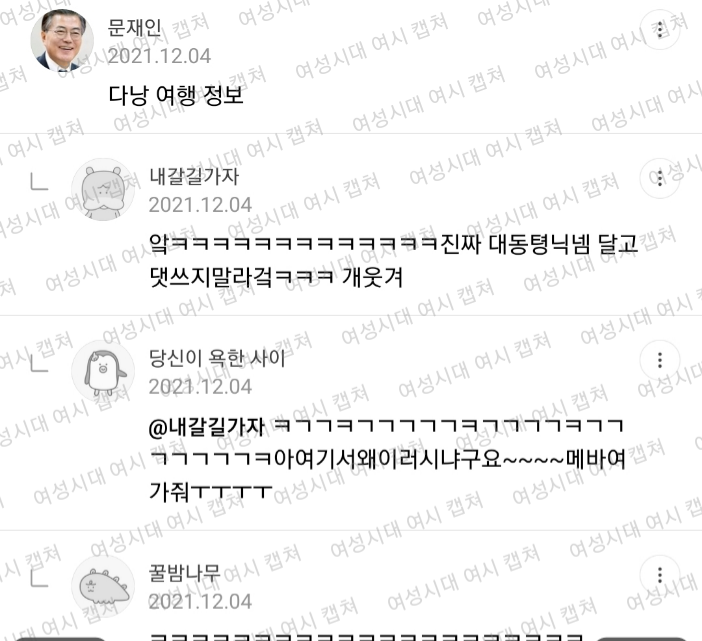Select 내갈길가자's comment ending with 개웃겨

tap(394, 261)
